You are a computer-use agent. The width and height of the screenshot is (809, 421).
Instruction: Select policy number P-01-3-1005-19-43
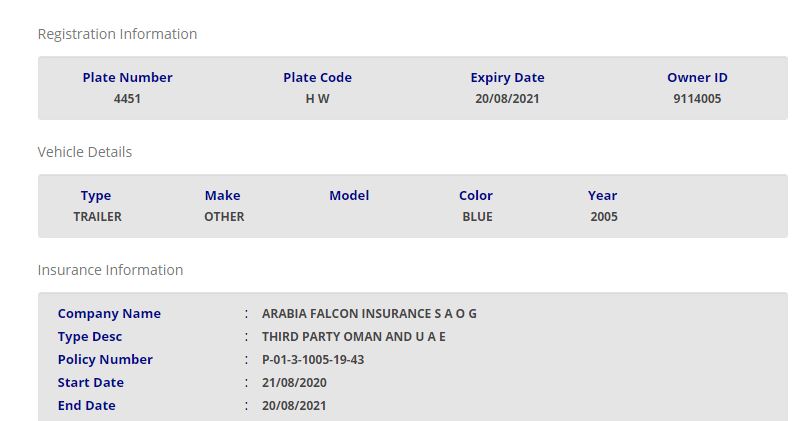tap(313, 360)
